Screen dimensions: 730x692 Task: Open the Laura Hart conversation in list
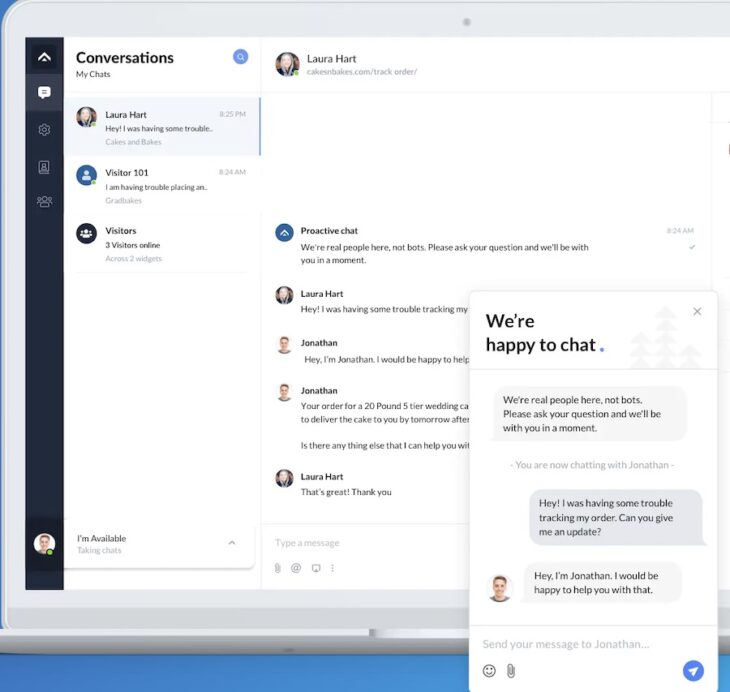coord(162,127)
